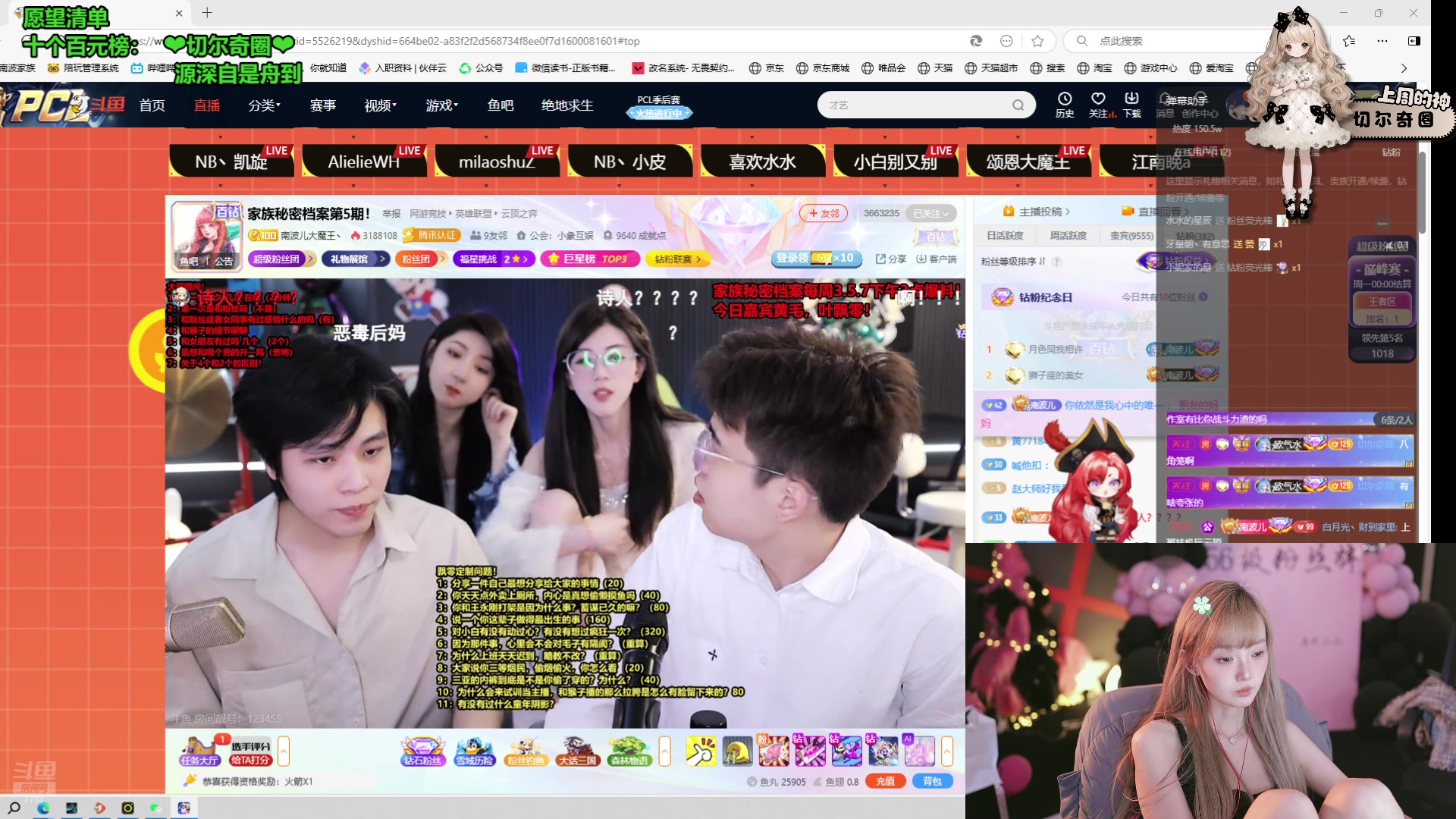Change the 粉丝等级排序 sort order
The width and height of the screenshot is (1456, 819).
click(1013, 262)
